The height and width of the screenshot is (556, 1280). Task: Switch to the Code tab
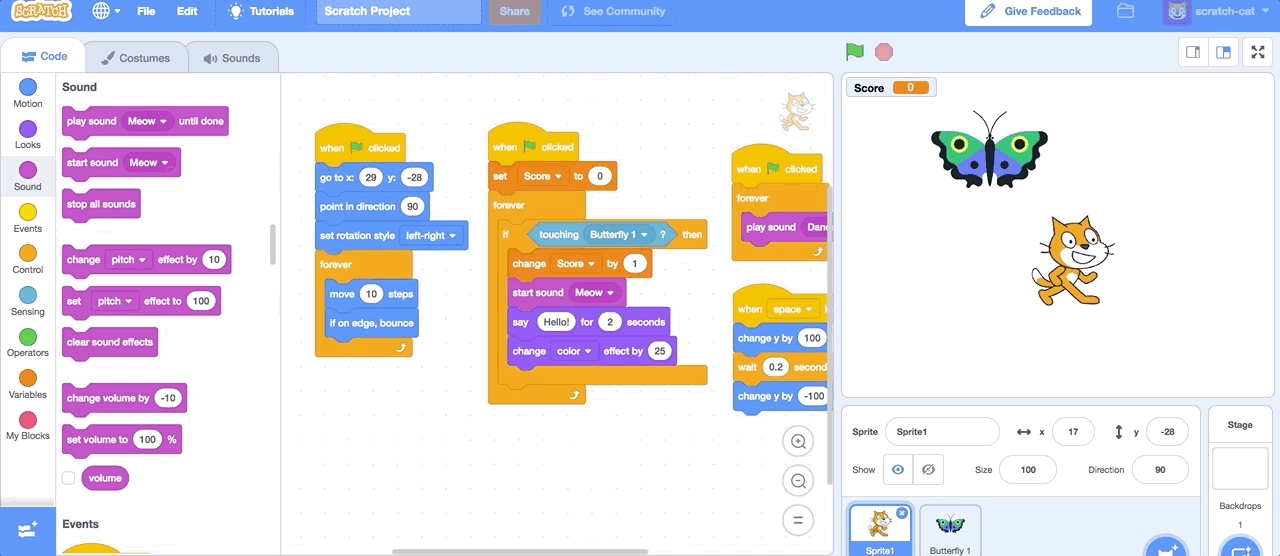coord(45,57)
